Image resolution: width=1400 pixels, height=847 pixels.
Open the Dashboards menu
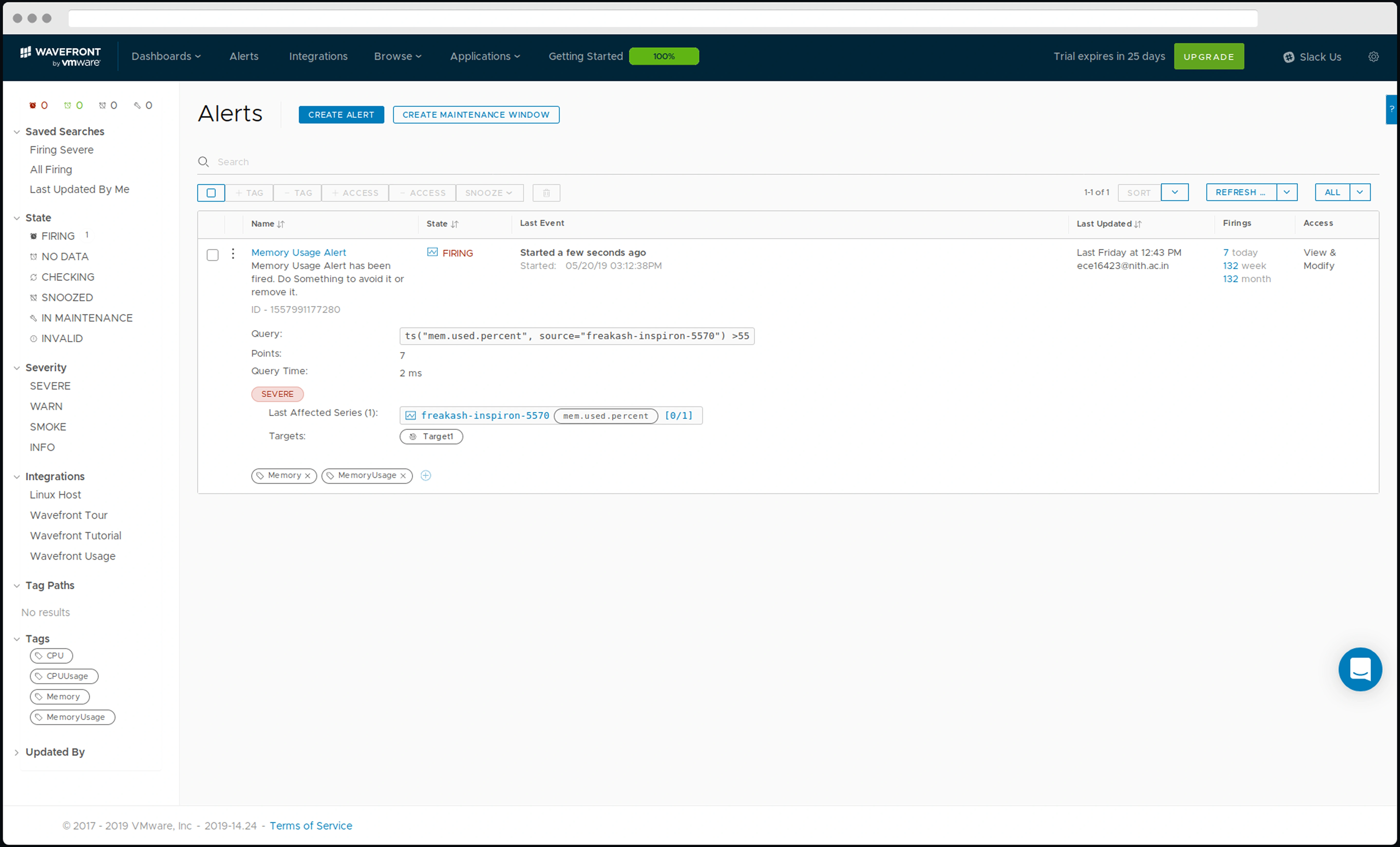click(166, 56)
